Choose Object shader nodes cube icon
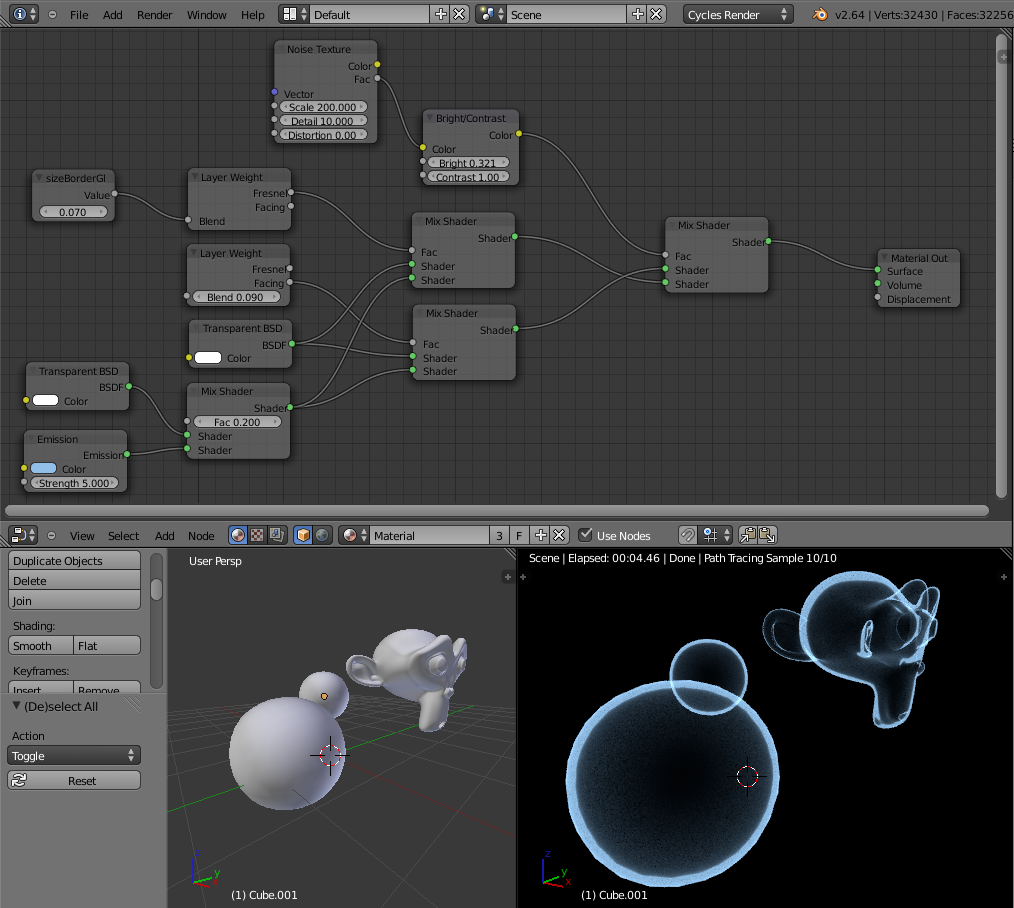 [x=303, y=535]
